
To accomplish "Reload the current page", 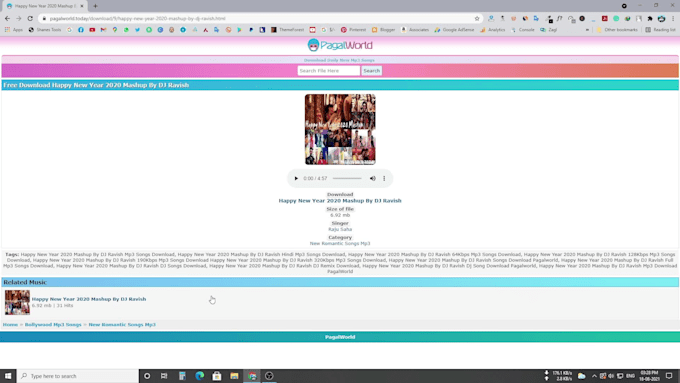I will coord(30,19).
